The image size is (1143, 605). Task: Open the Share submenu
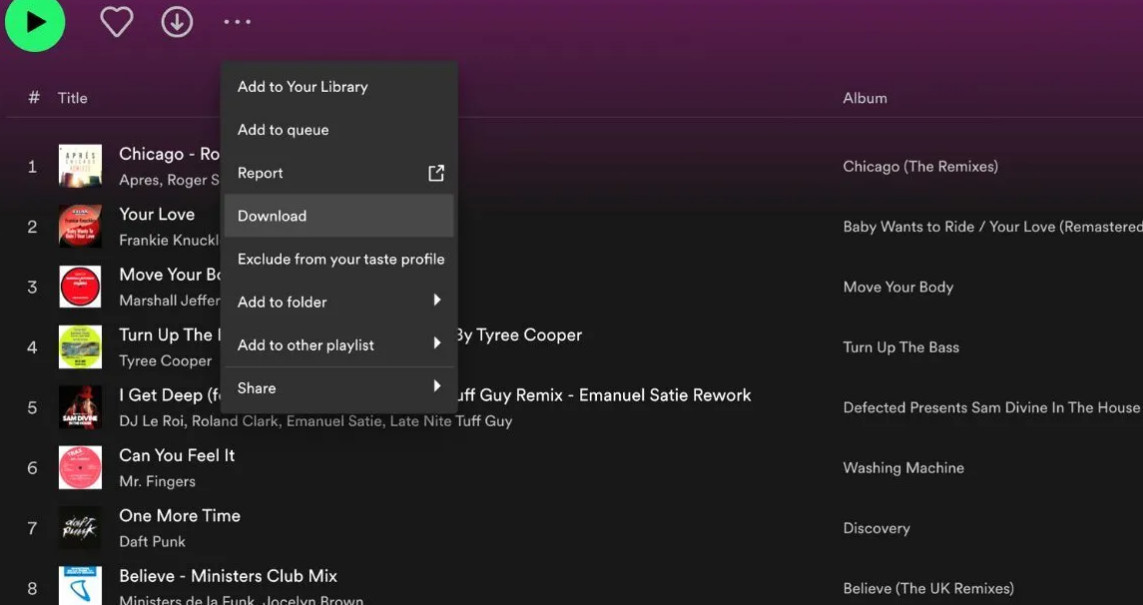(339, 388)
